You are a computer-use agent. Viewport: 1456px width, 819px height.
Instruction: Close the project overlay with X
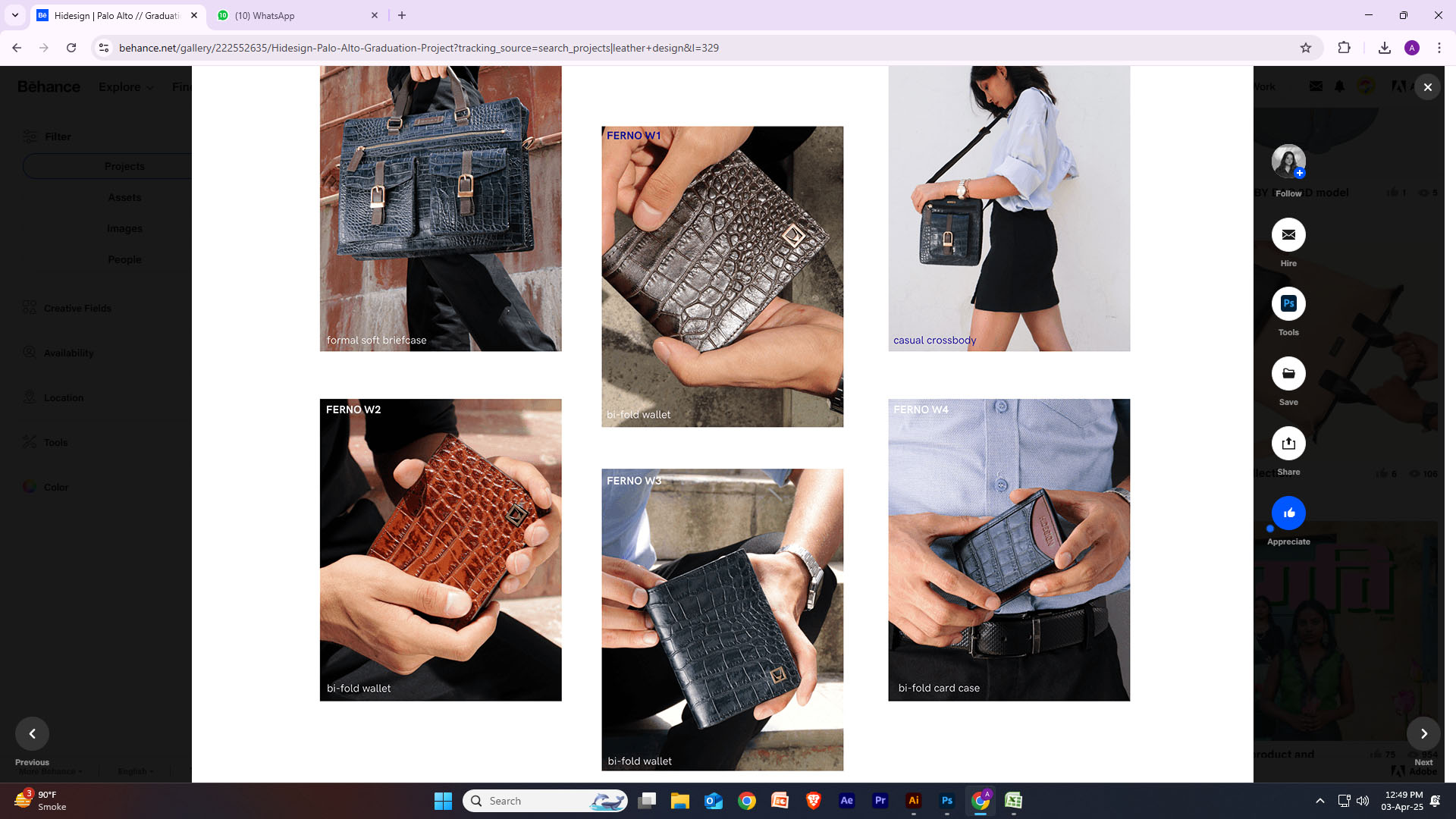(x=1427, y=87)
